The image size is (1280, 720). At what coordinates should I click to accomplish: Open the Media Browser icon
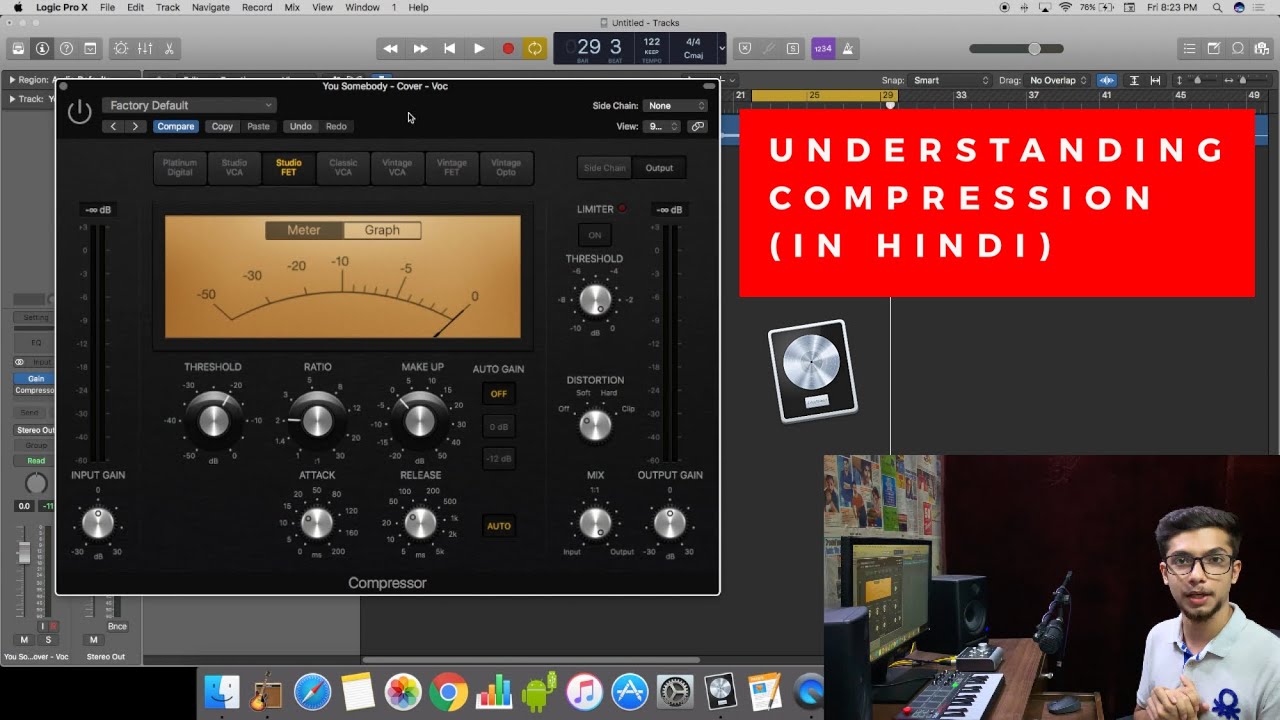(x=1261, y=48)
